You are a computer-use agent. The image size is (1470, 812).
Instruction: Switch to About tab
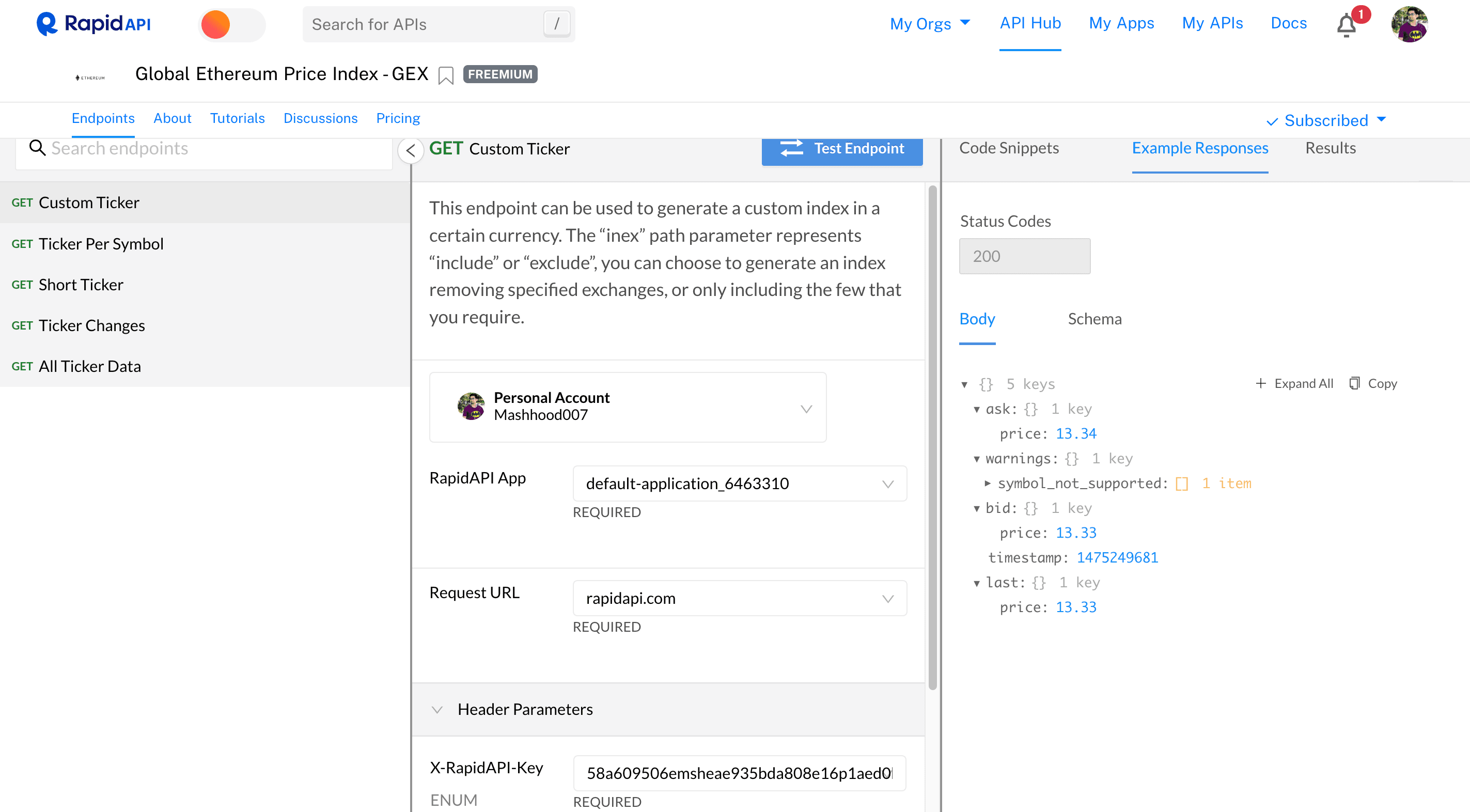[173, 118]
